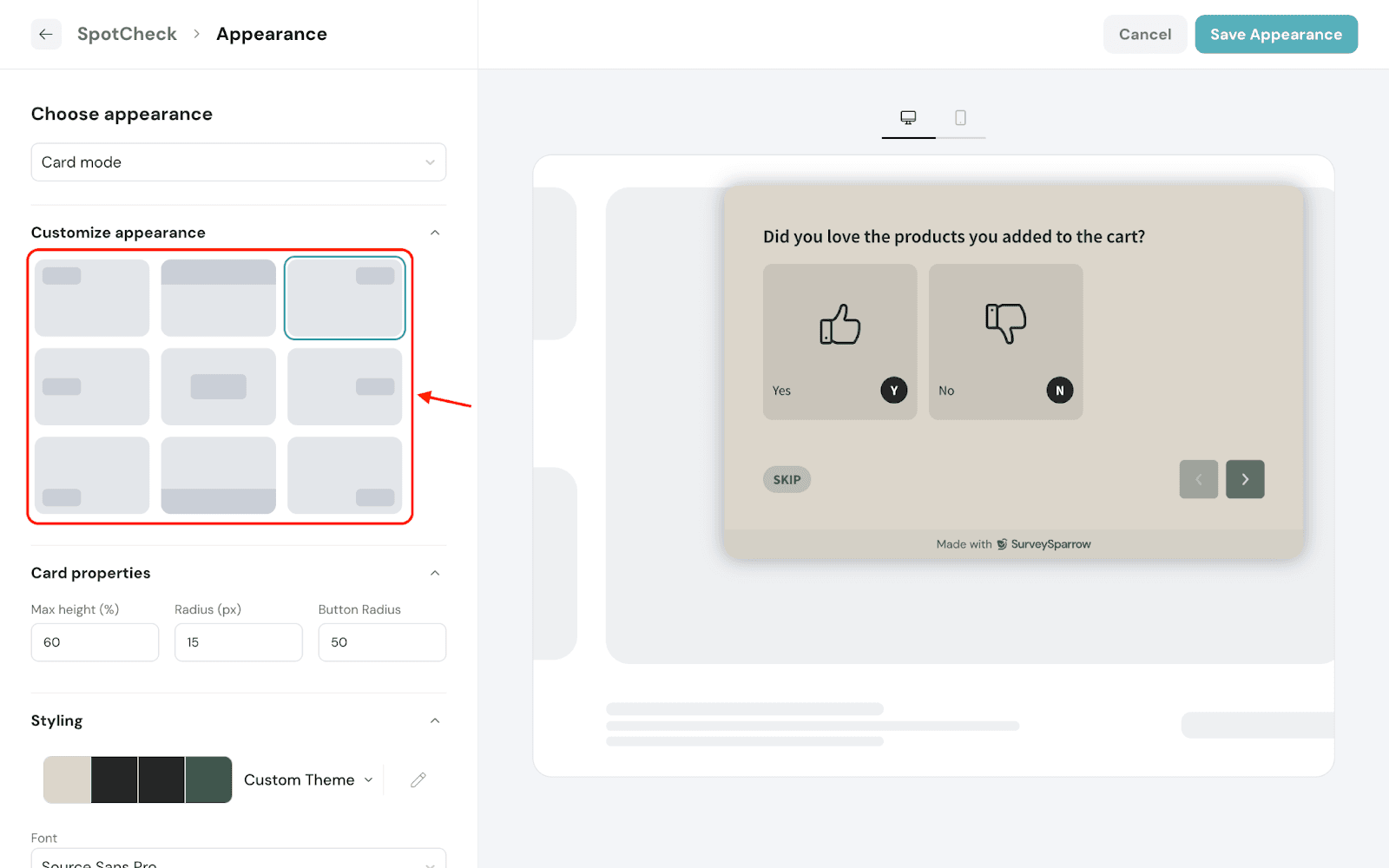
Task: Collapse the Customize appearance section
Action: pyautogui.click(x=435, y=233)
